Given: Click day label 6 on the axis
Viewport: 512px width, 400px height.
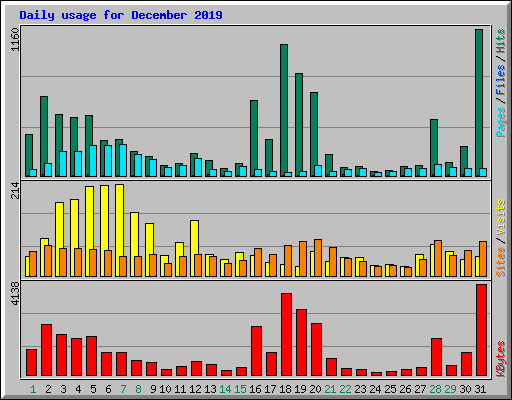Looking at the screenshot, I should pyautogui.click(x=108, y=389).
